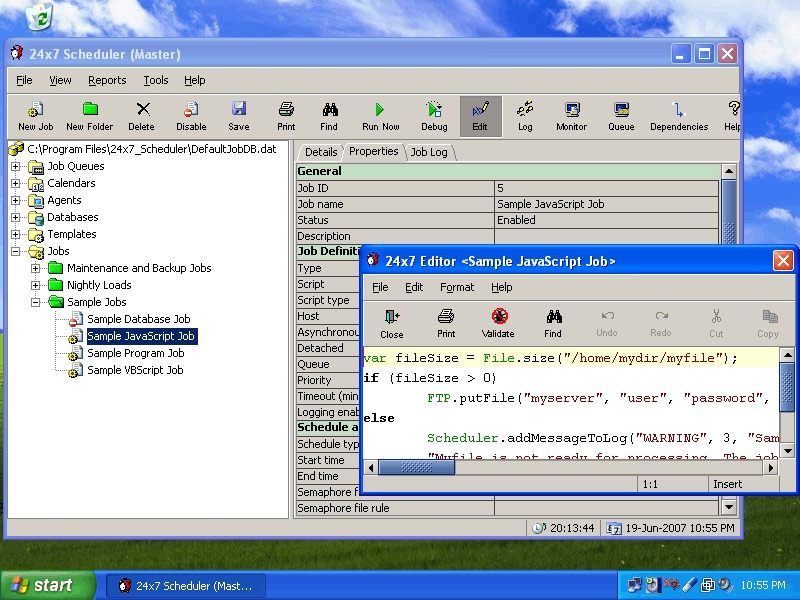Click the Description value field
This screenshot has width=800, height=600.
[606, 236]
